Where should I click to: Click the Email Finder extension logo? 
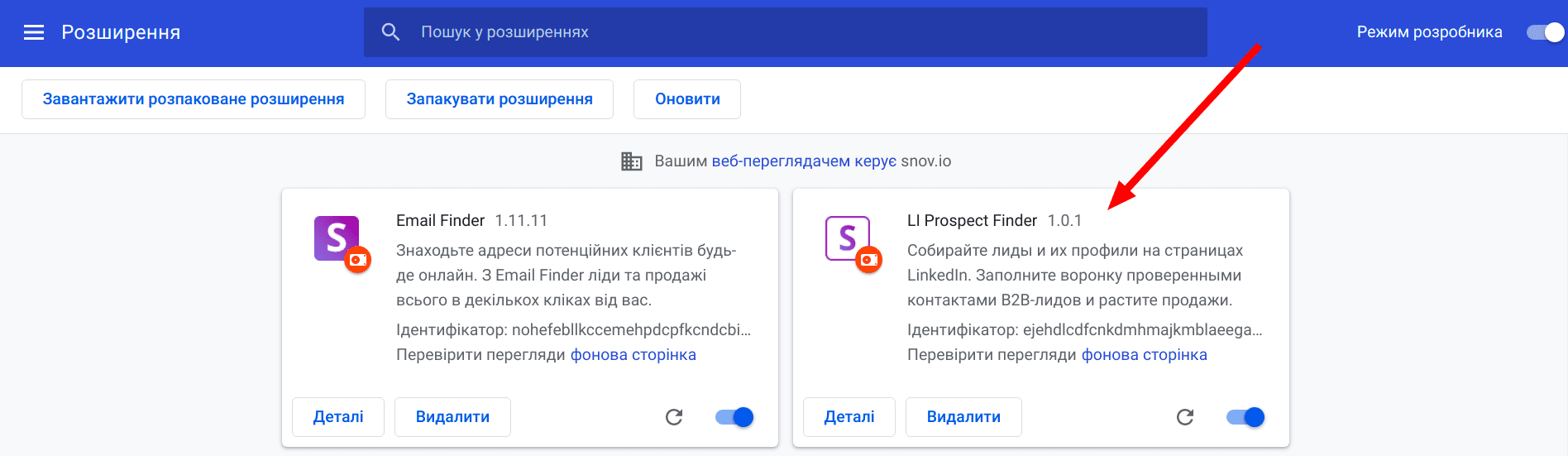click(x=337, y=239)
